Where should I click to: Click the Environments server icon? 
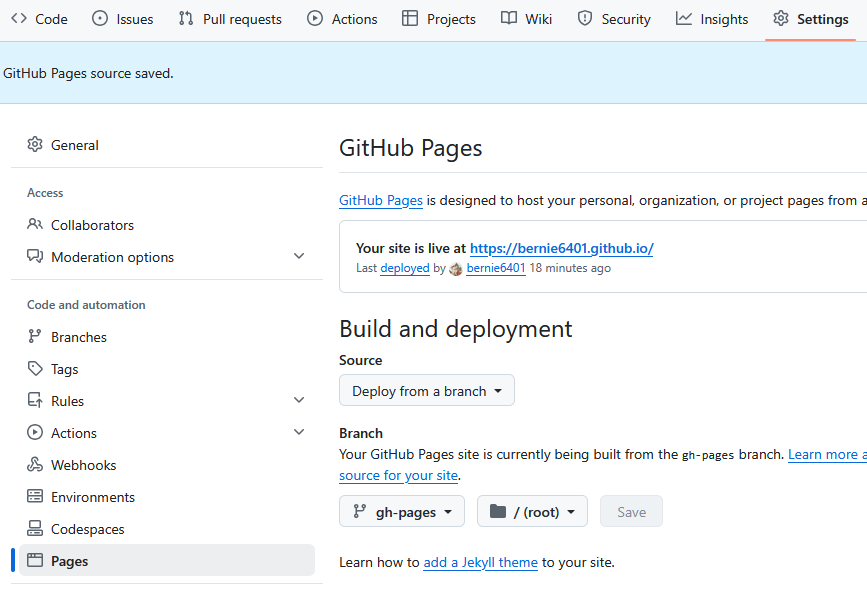35,496
